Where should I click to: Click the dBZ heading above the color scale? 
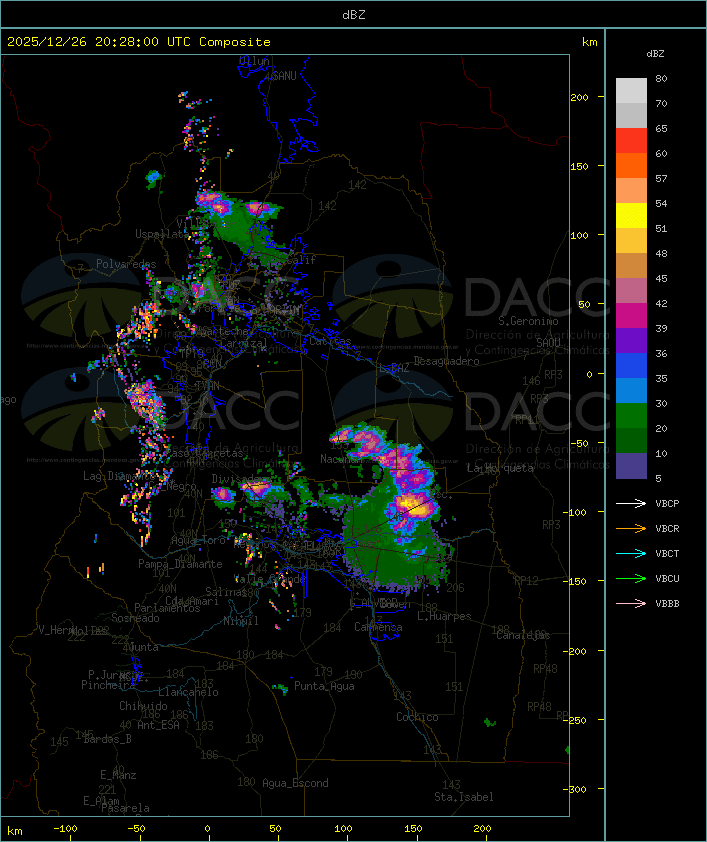[655, 54]
